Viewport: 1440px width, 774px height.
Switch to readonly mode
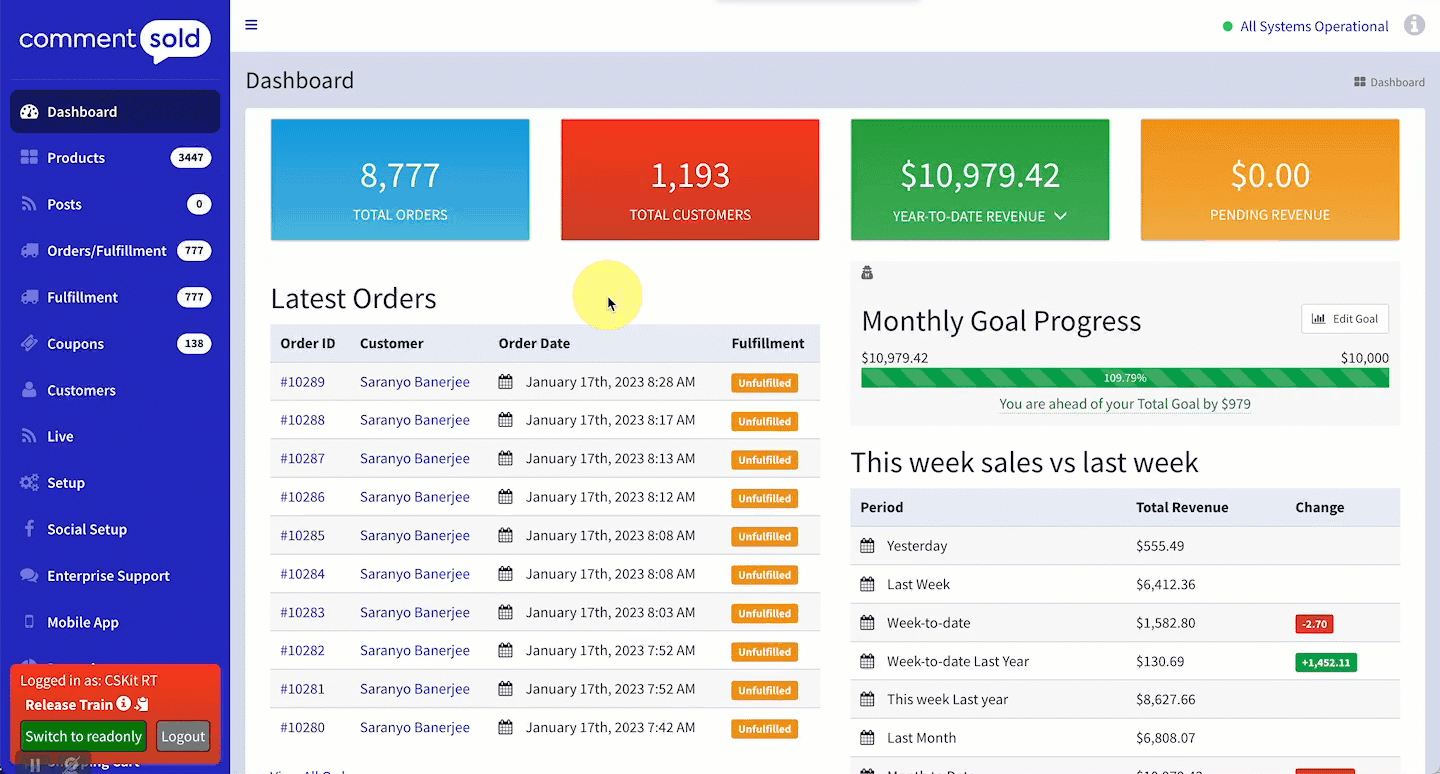(x=83, y=736)
